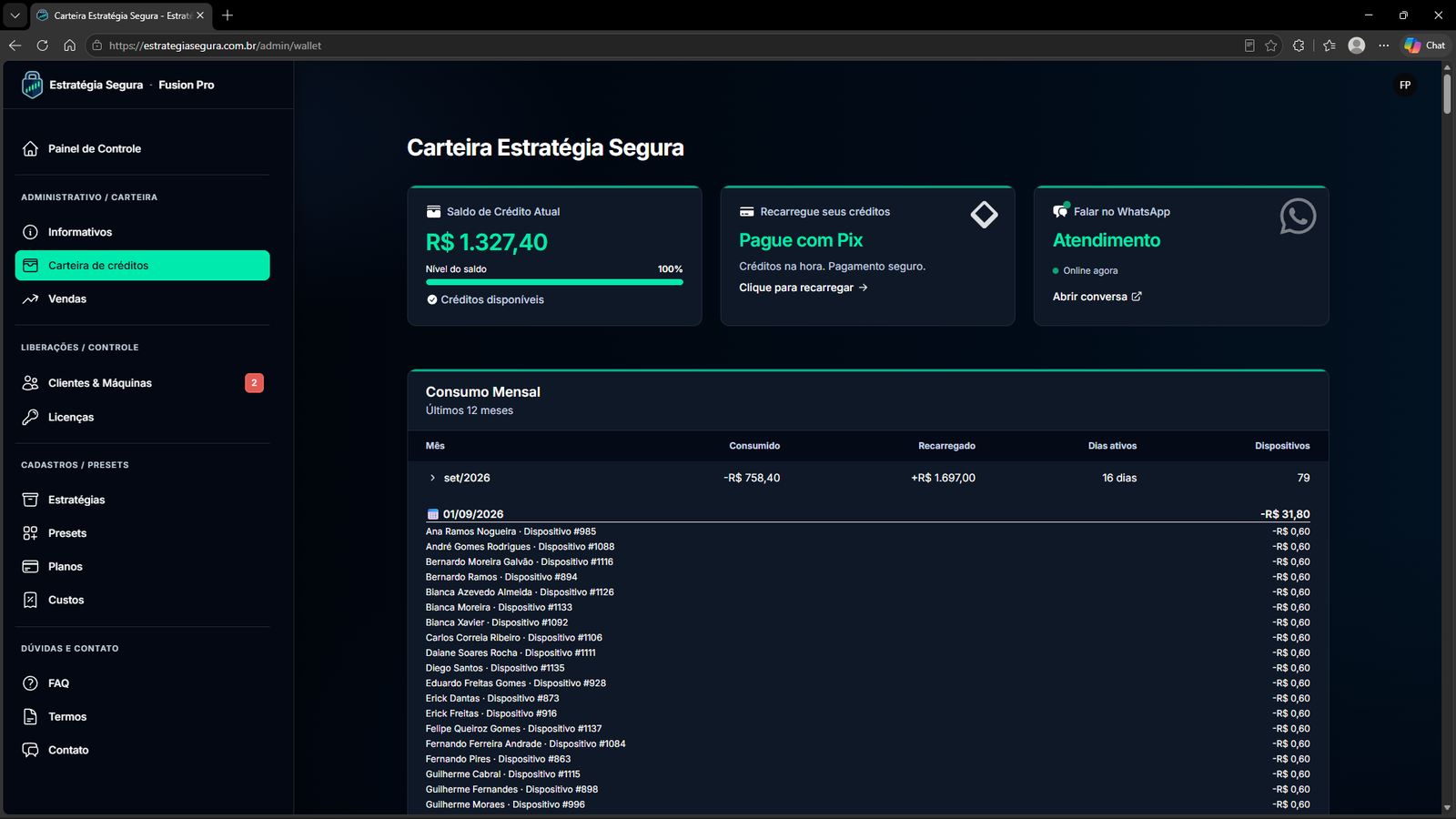The width and height of the screenshot is (1456, 819).
Task: Click the FAQ question mark icon
Action: click(x=30, y=683)
